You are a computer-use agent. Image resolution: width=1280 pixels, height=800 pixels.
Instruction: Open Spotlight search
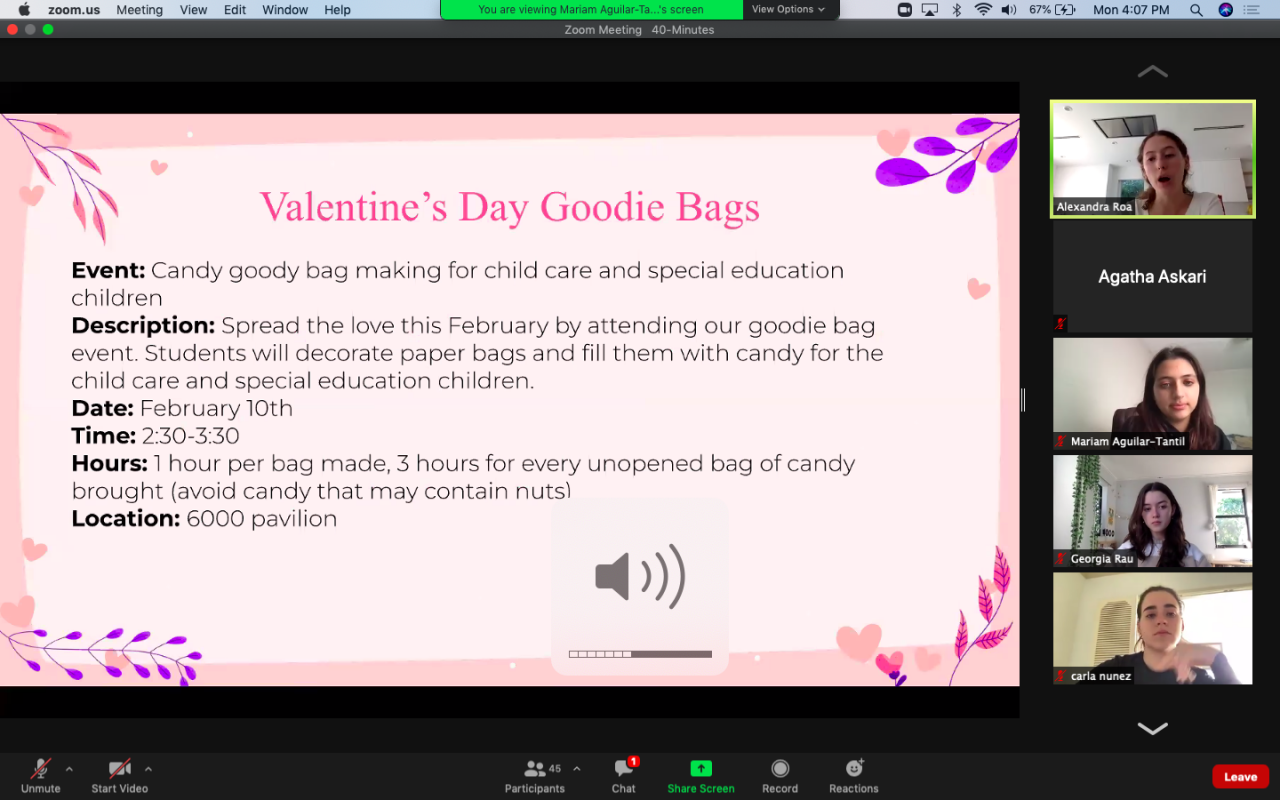(1196, 10)
